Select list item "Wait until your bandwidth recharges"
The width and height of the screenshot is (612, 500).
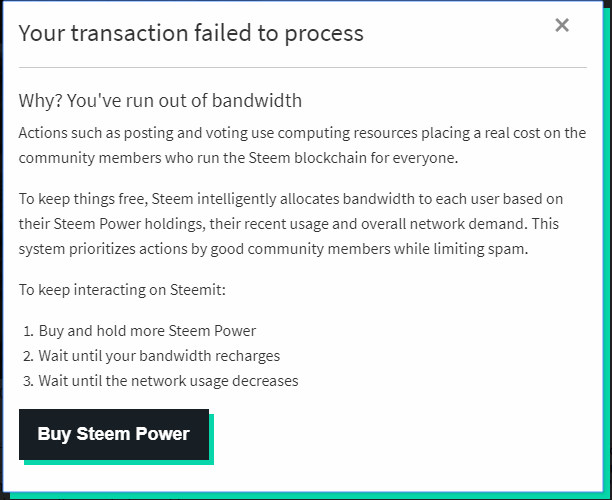159,356
